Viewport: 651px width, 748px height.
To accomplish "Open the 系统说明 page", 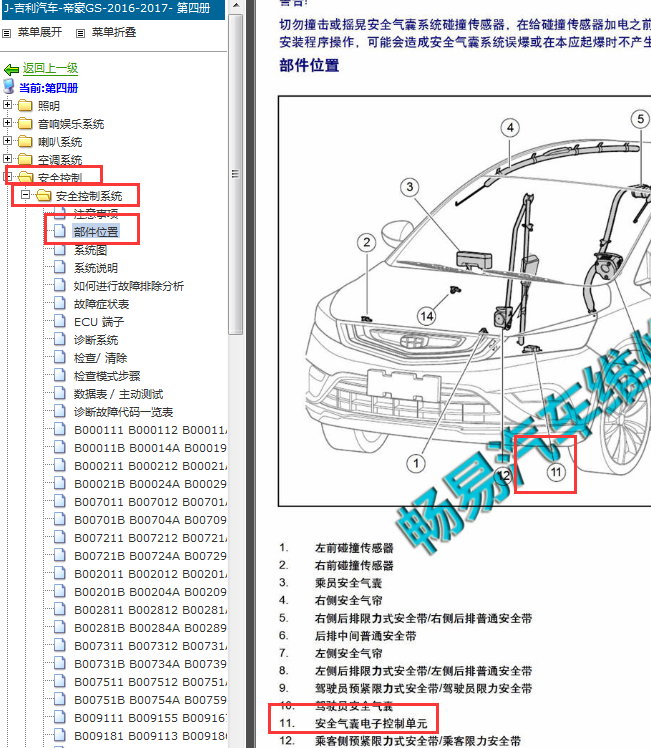I will click(95, 268).
